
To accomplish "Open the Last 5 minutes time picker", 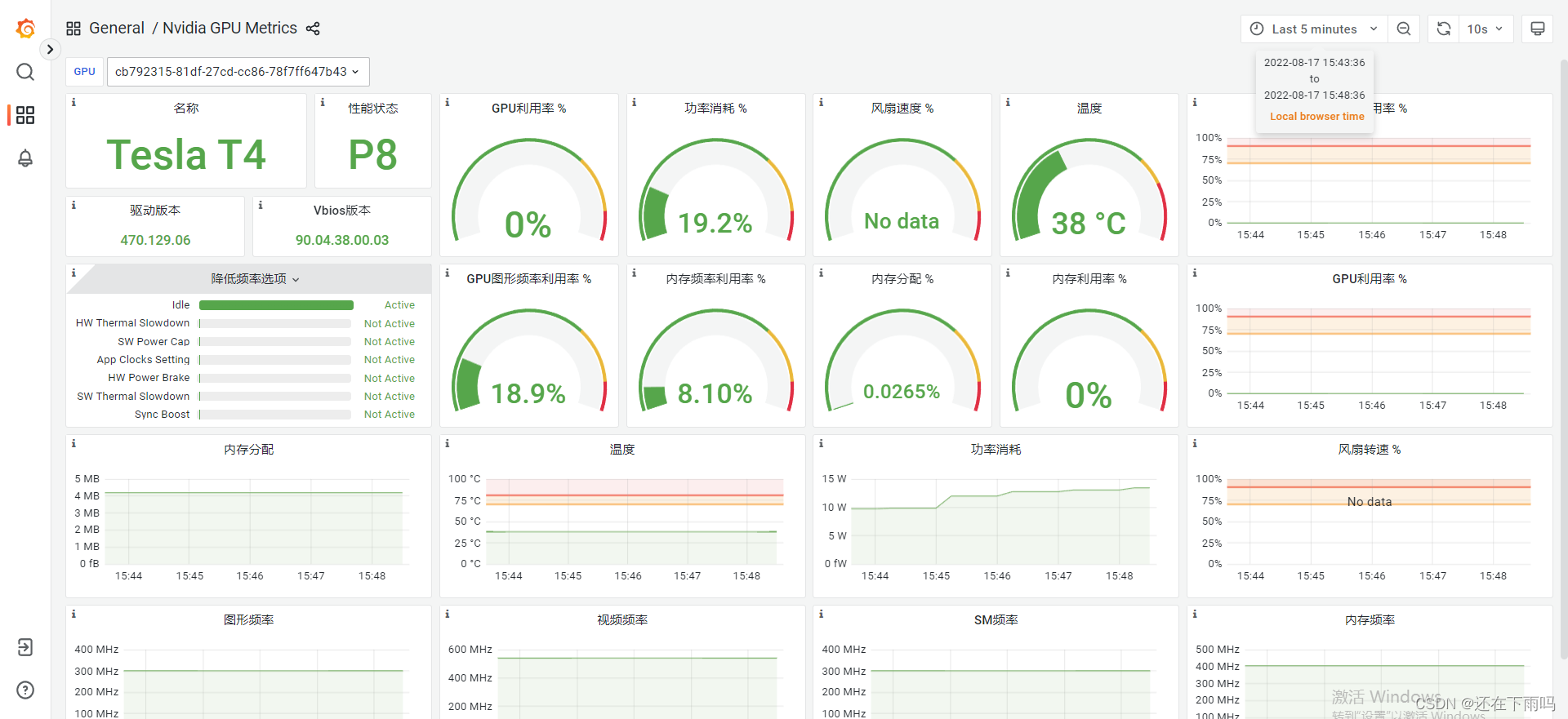I will coord(1314,29).
